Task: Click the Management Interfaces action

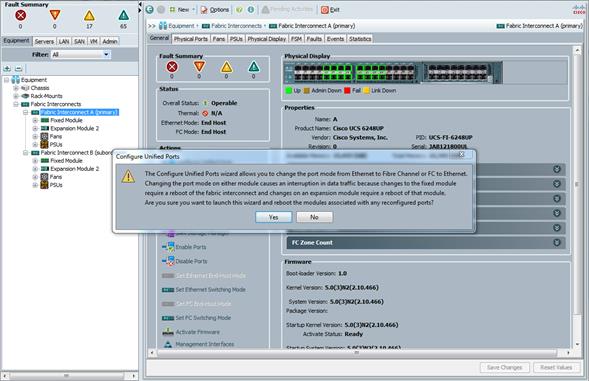Action: tap(204, 344)
